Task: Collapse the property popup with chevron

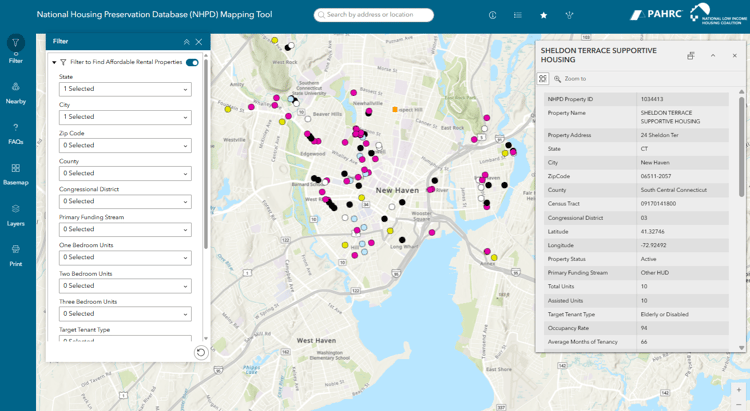Action: pos(713,56)
